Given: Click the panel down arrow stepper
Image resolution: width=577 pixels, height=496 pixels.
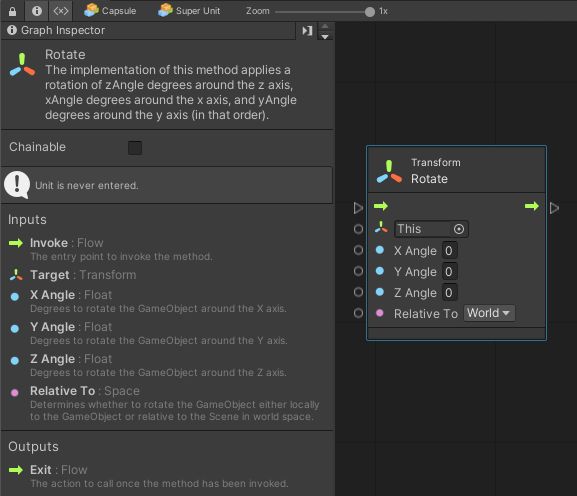Looking at the screenshot, I should (325, 36).
